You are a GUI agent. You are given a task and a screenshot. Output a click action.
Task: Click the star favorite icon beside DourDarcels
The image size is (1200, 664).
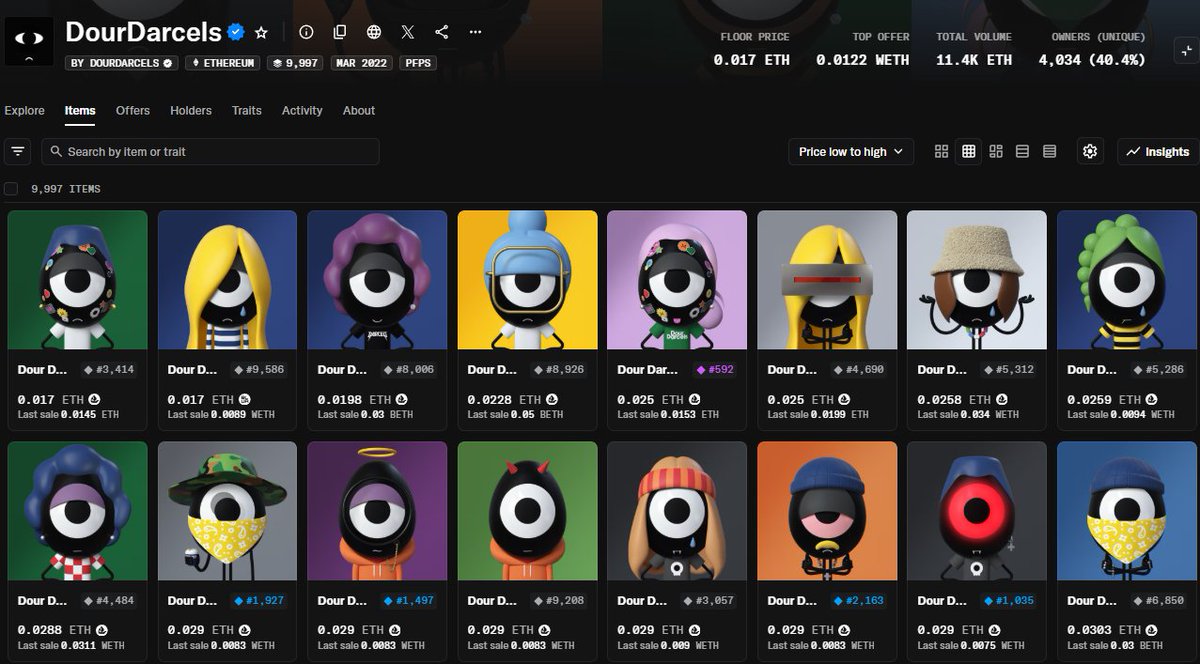261,32
